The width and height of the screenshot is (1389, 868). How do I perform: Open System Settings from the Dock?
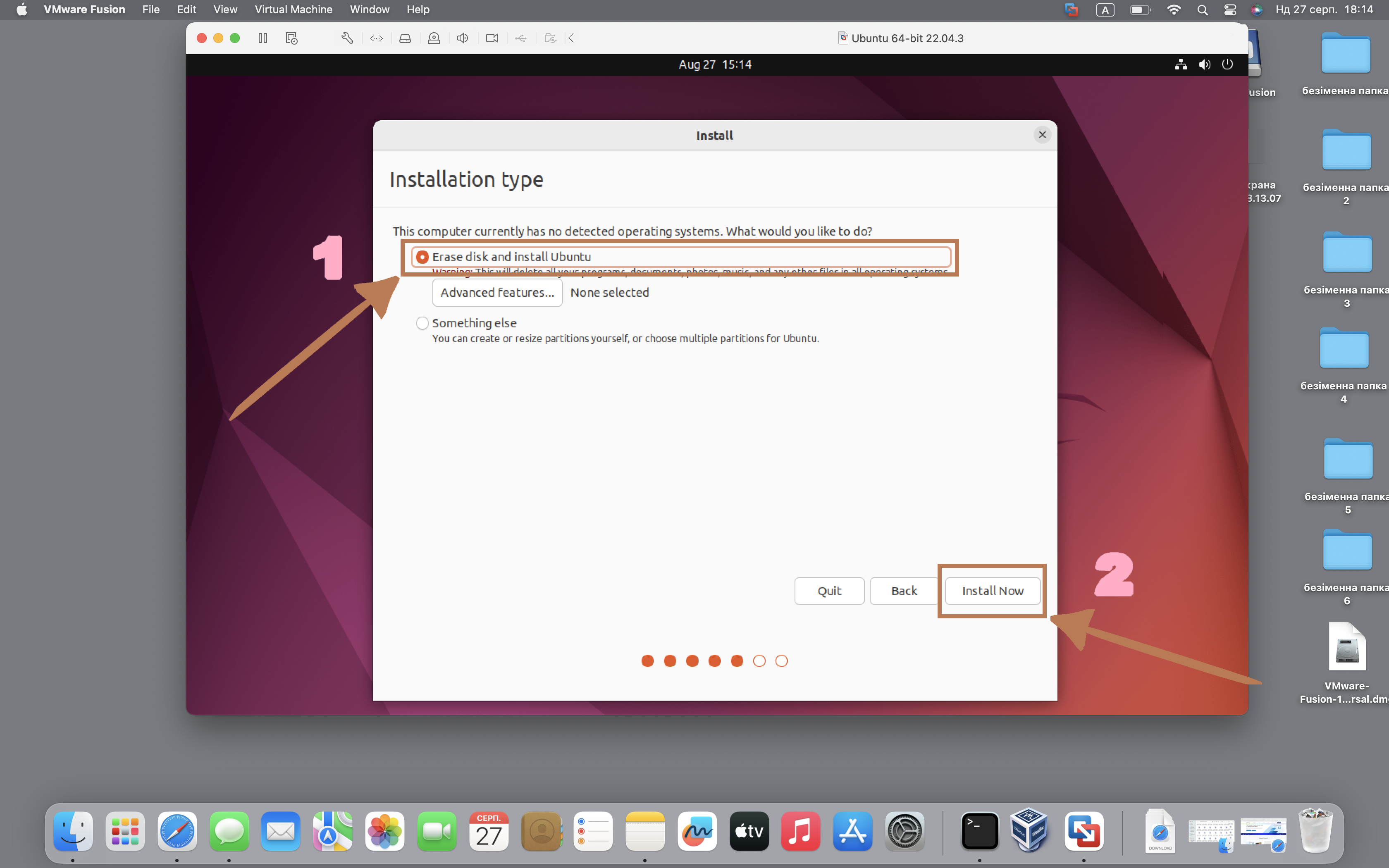tap(905, 831)
